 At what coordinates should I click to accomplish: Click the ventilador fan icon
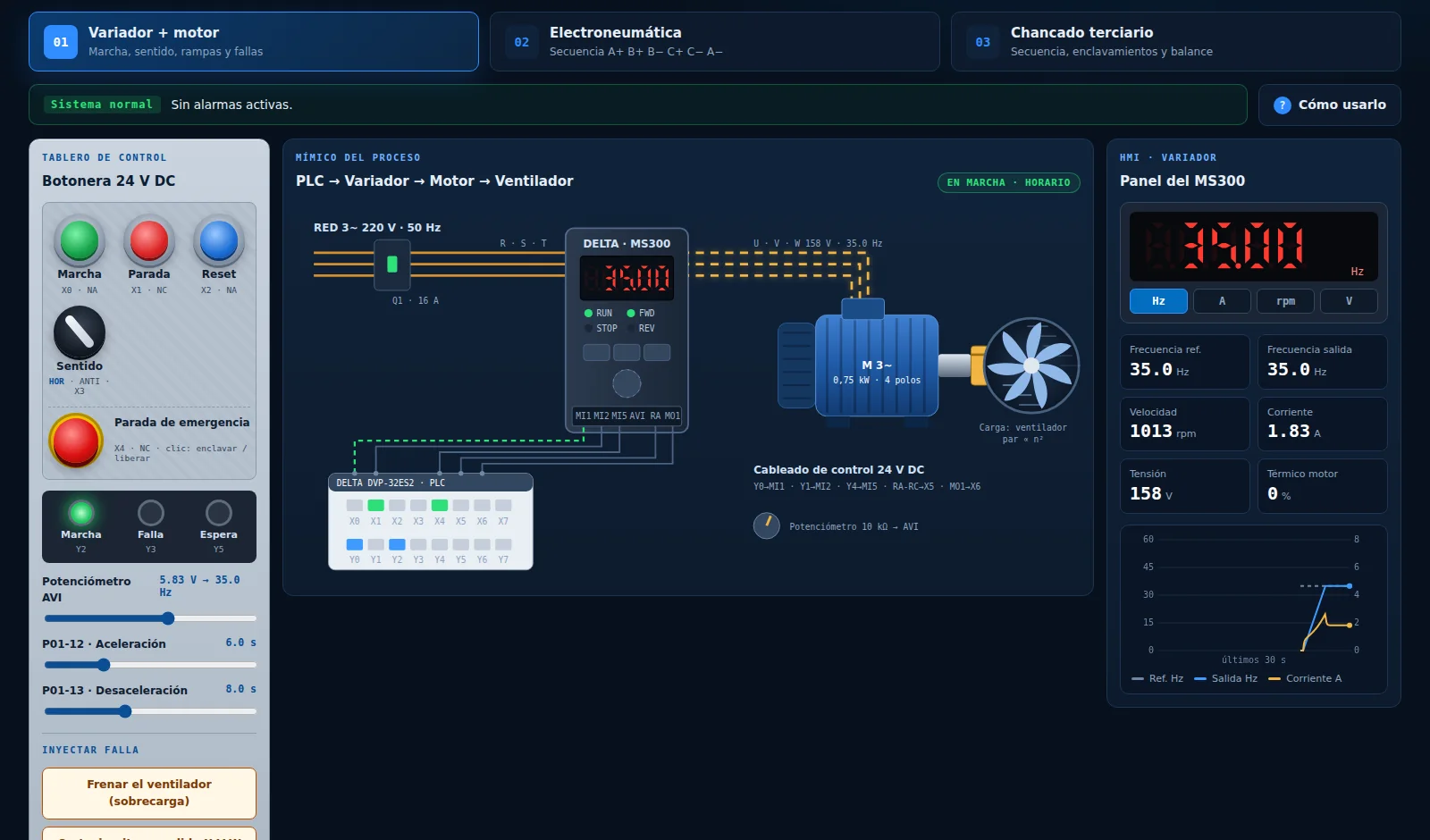[1031, 365]
